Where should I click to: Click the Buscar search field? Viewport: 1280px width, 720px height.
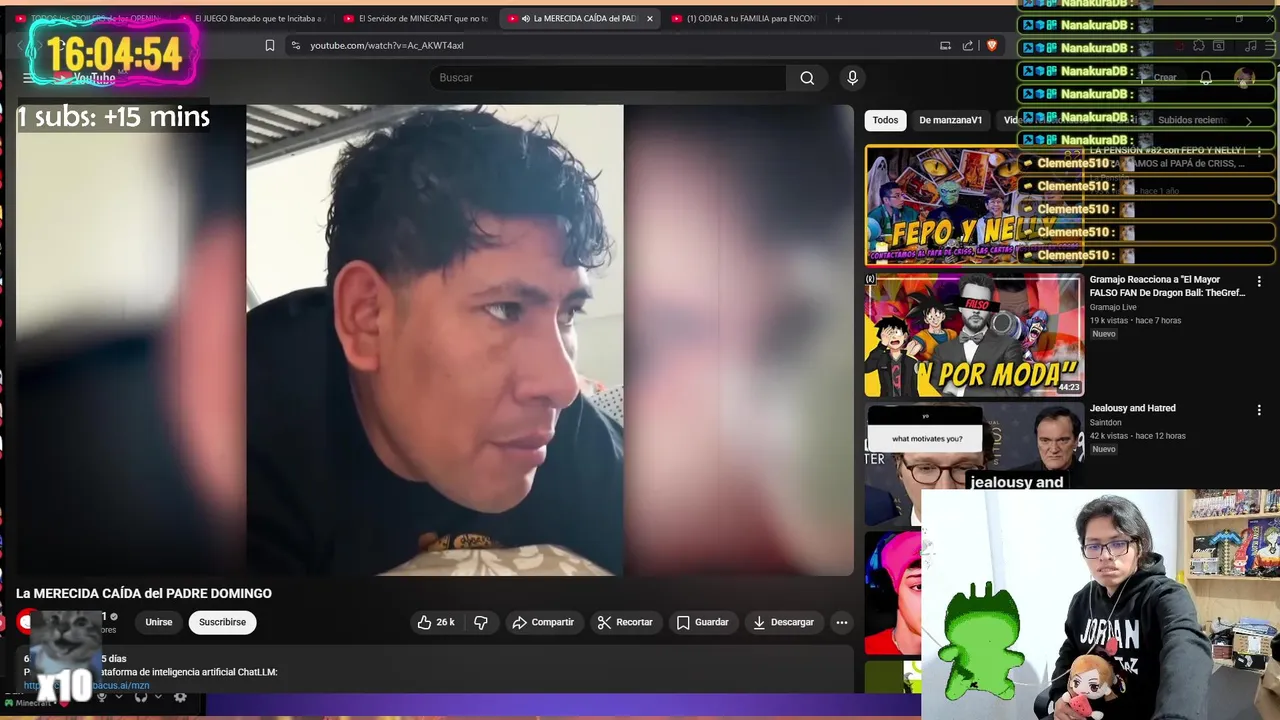[610, 78]
